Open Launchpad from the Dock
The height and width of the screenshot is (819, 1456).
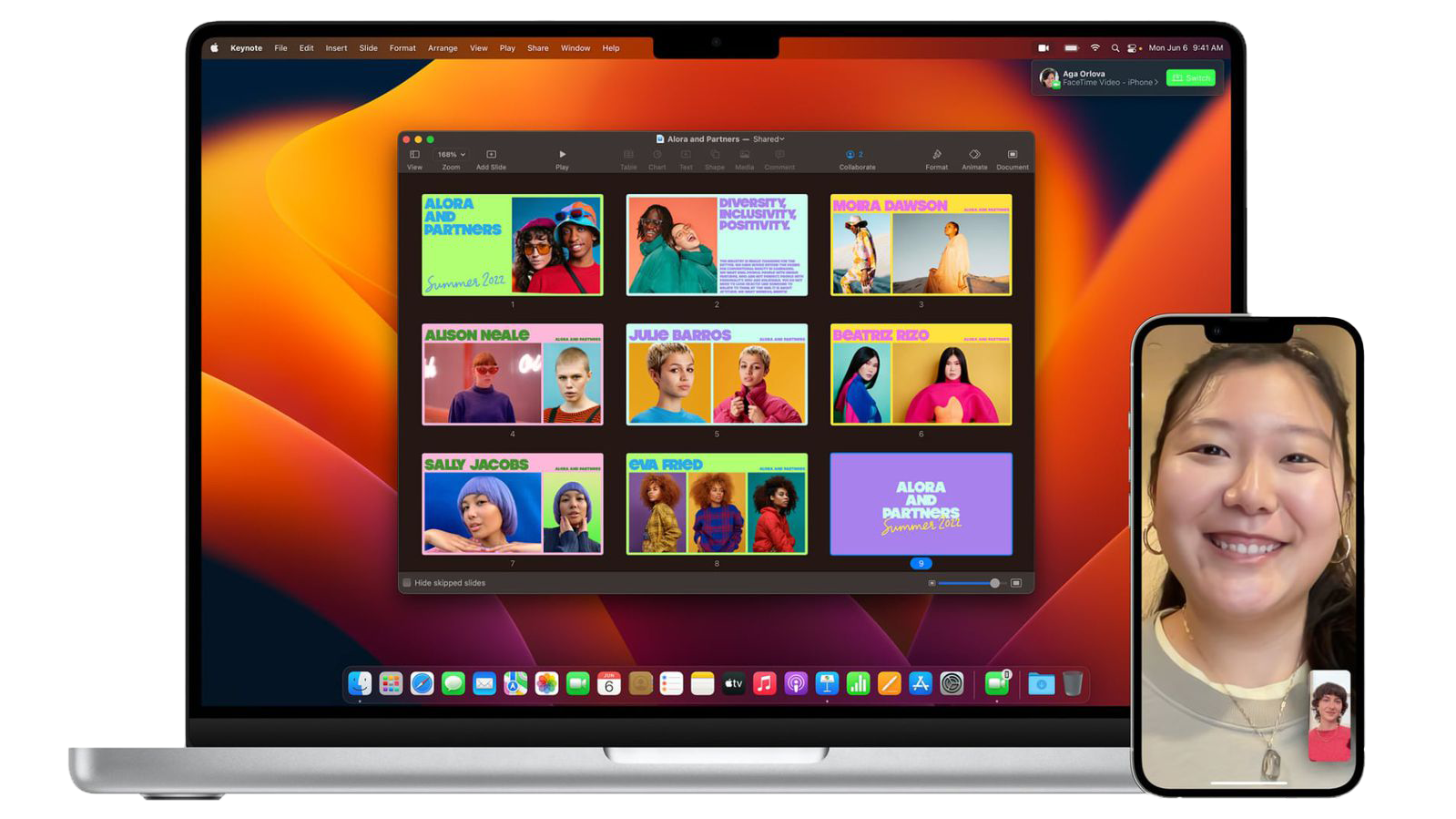[x=391, y=683]
